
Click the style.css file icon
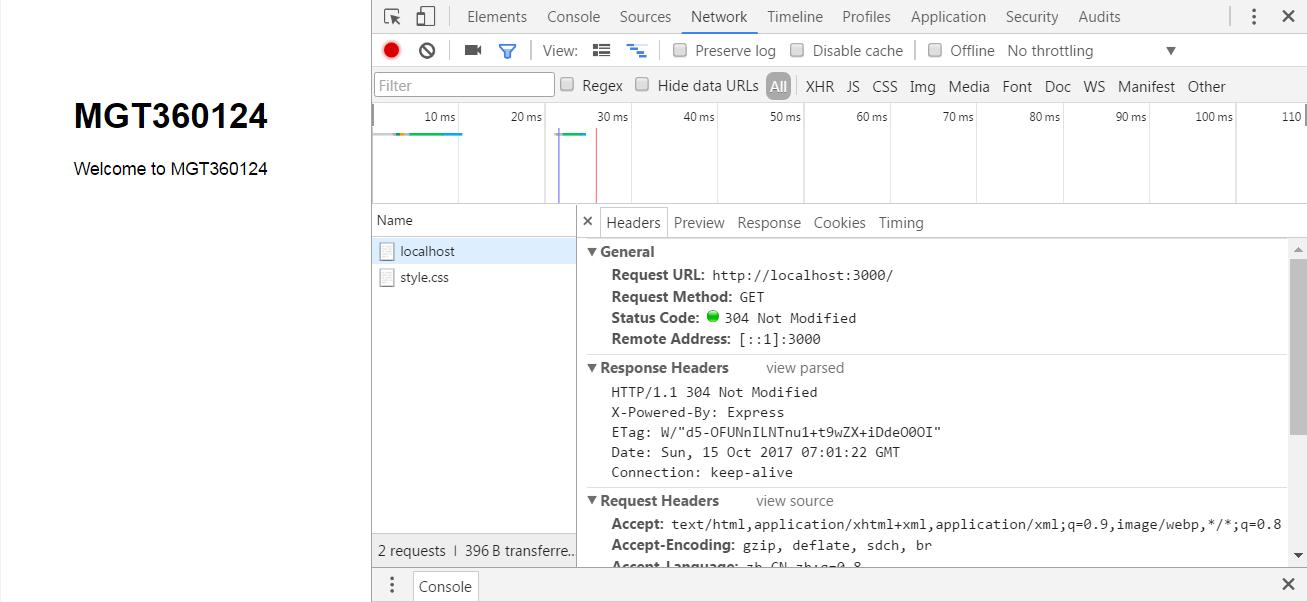coord(387,278)
